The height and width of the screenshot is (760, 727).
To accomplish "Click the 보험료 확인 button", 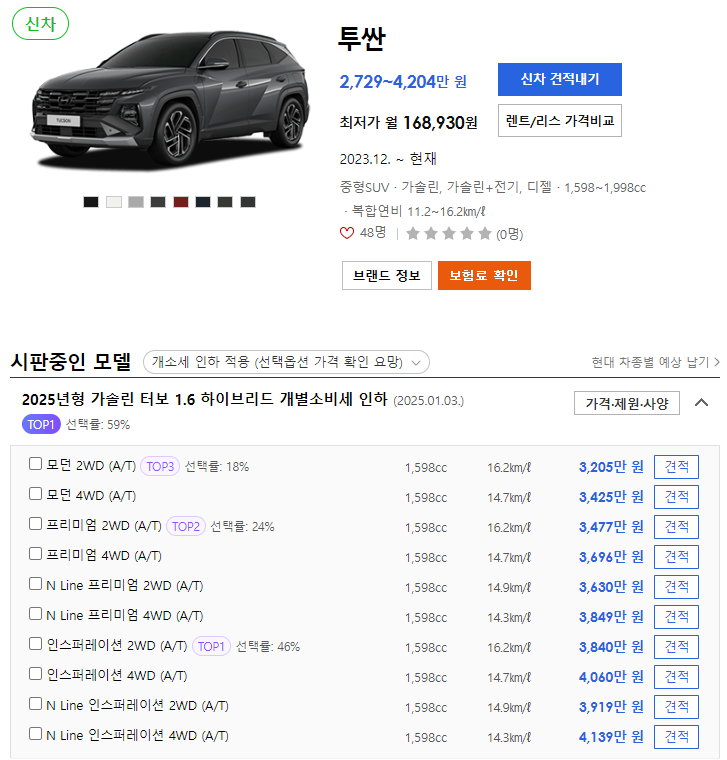I will click(484, 276).
